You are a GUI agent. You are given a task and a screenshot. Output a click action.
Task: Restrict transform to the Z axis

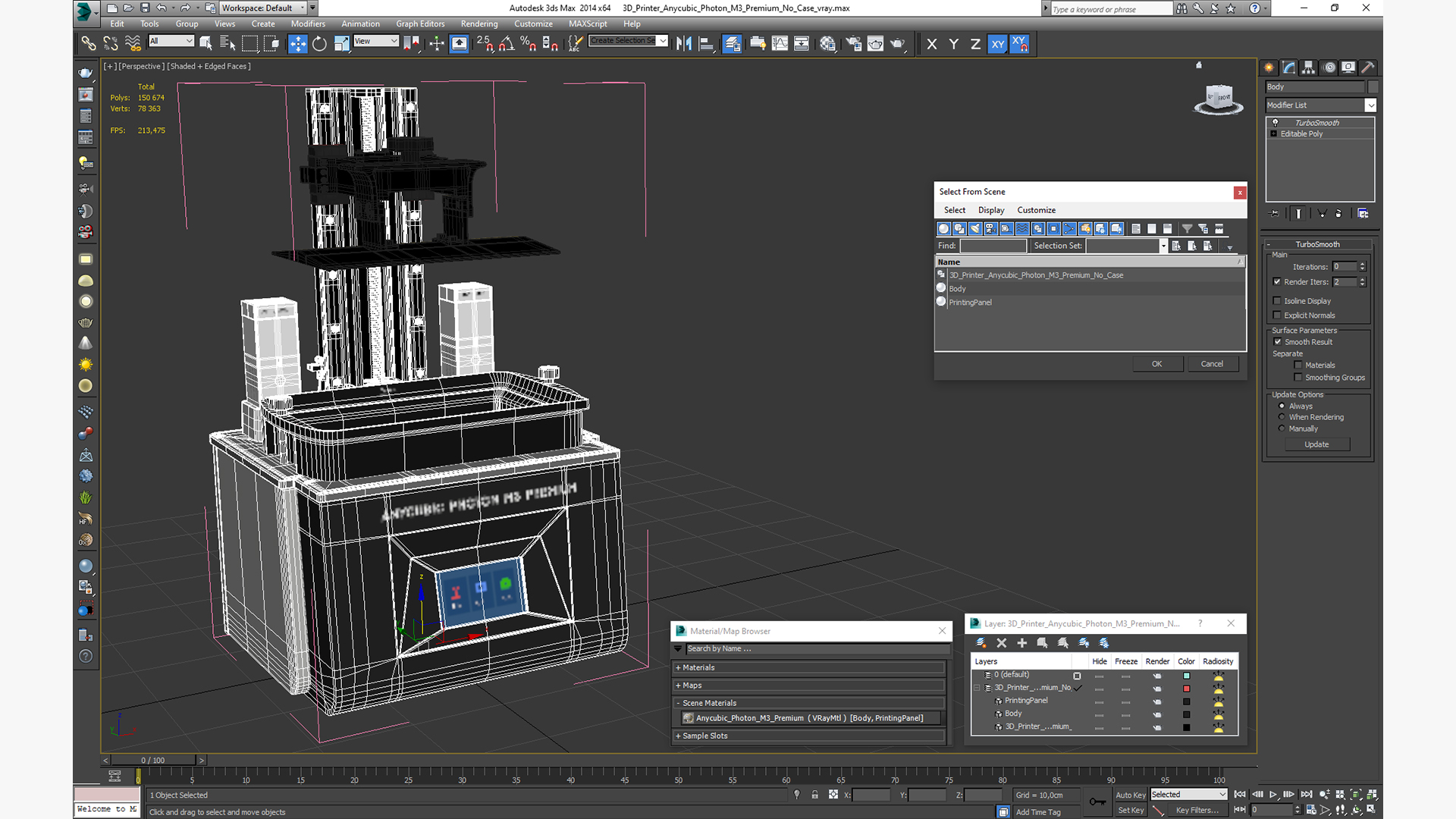pyautogui.click(x=975, y=44)
